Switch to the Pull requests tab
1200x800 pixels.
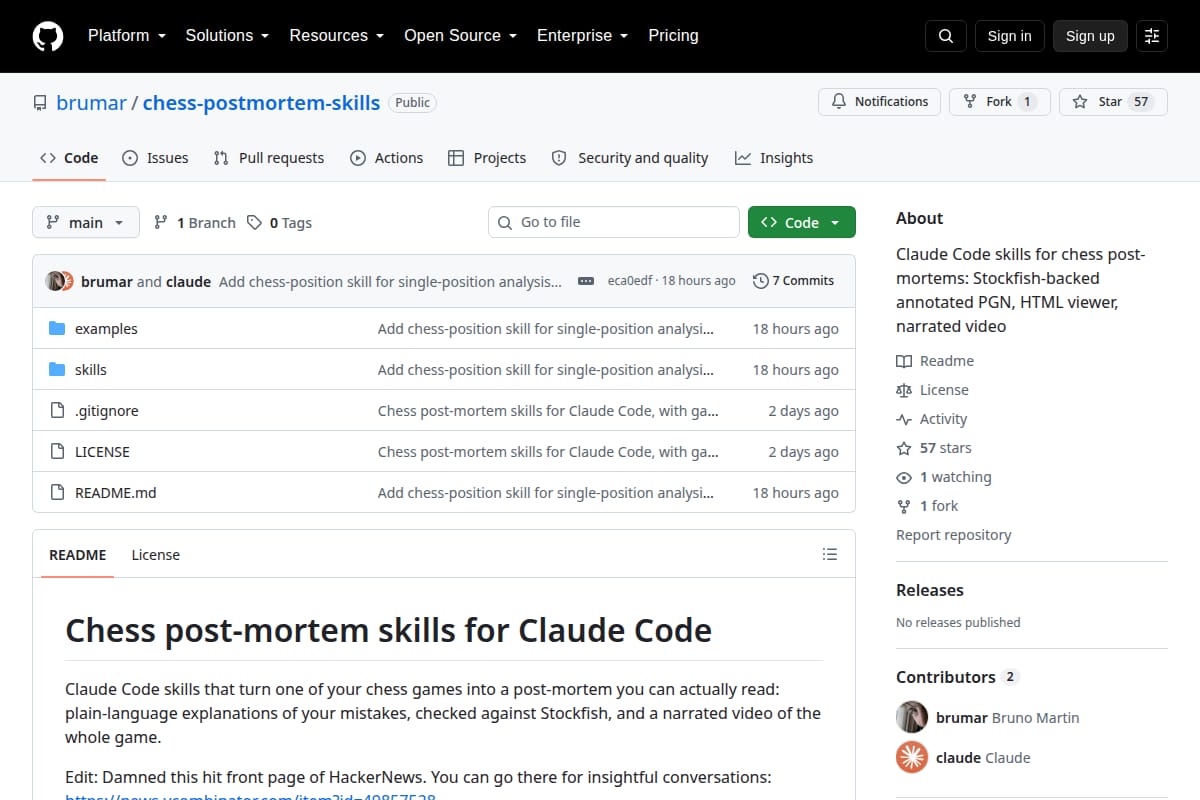269,158
